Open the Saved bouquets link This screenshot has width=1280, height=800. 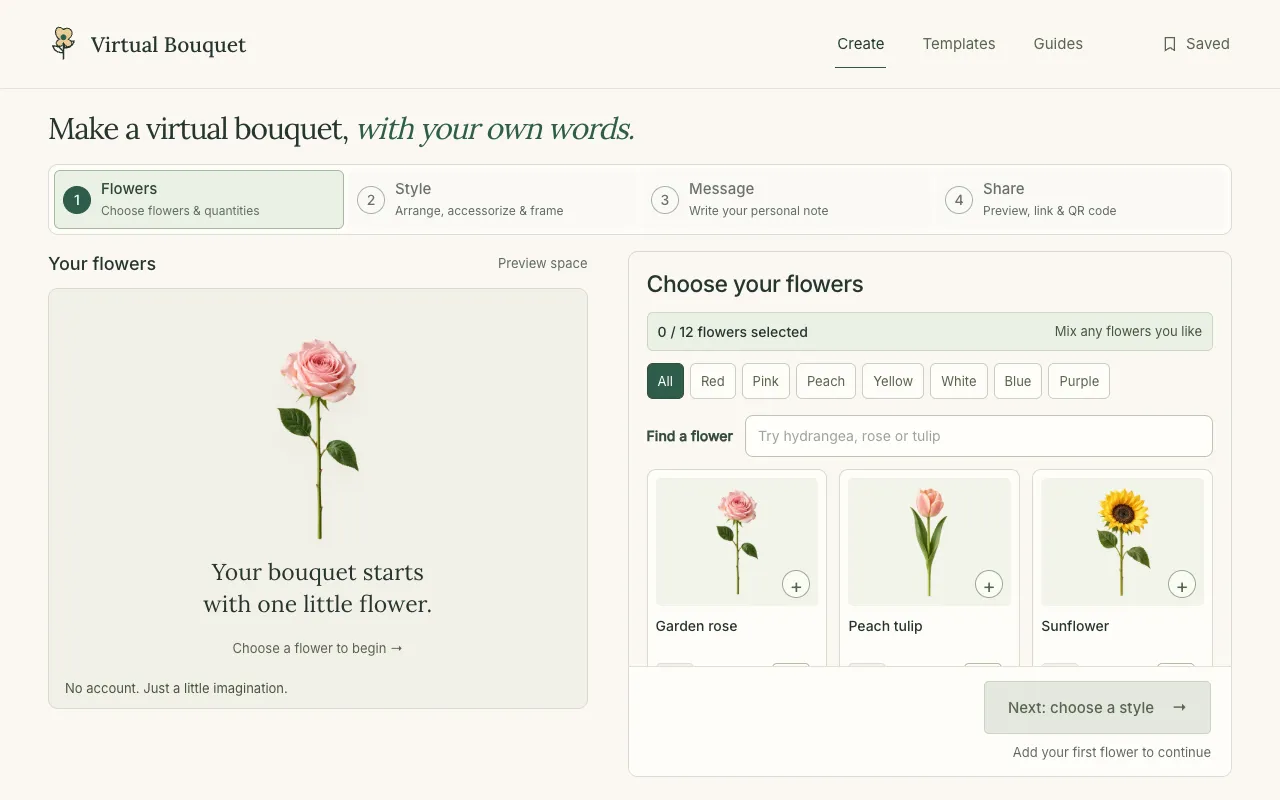pos(1196,44)
